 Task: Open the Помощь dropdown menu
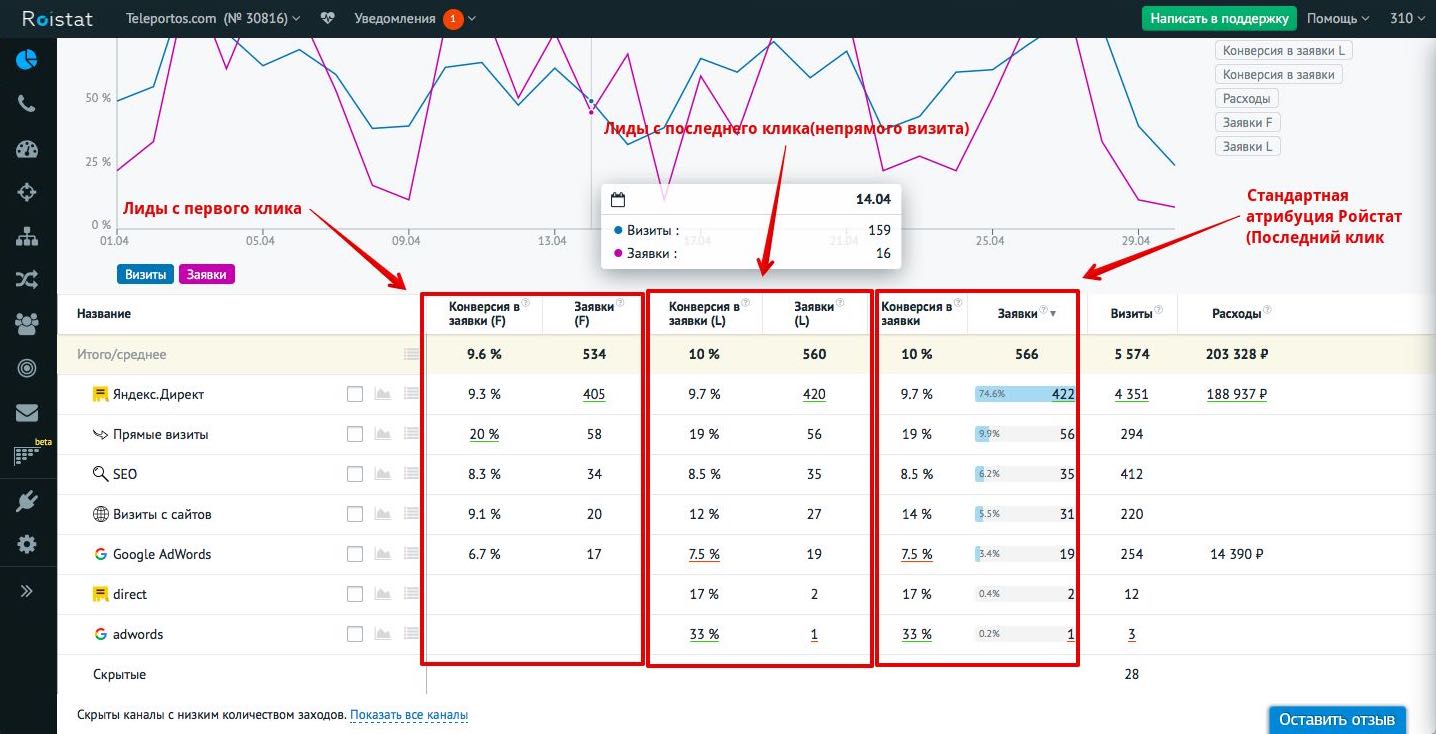1338,19
